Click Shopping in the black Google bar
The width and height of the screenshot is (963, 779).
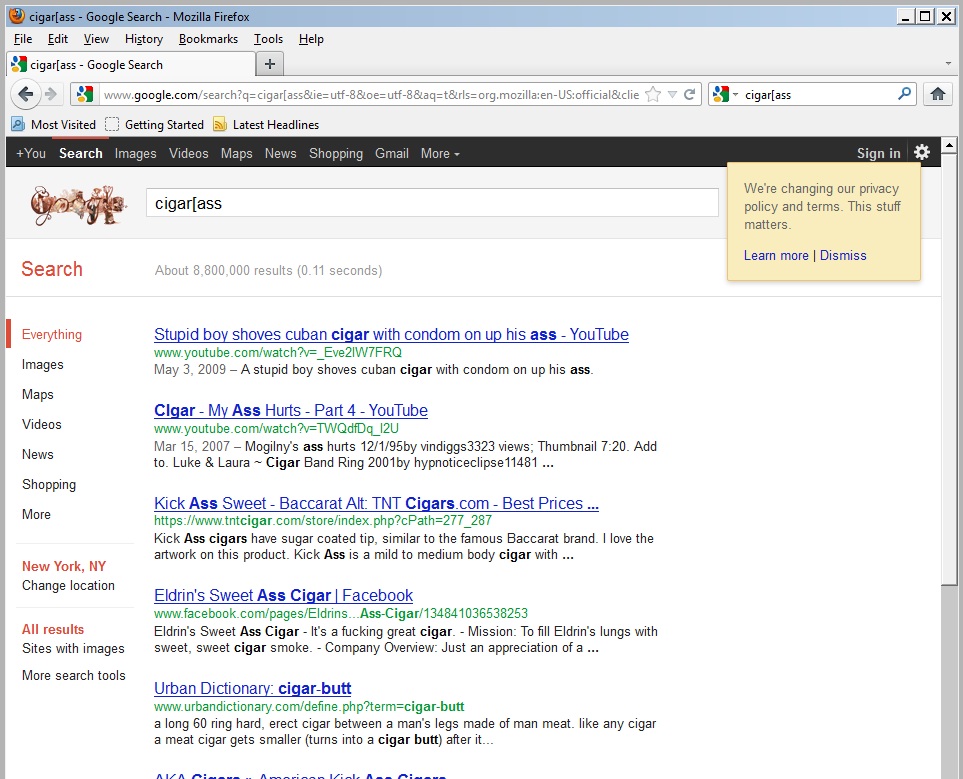click(336, 154)
